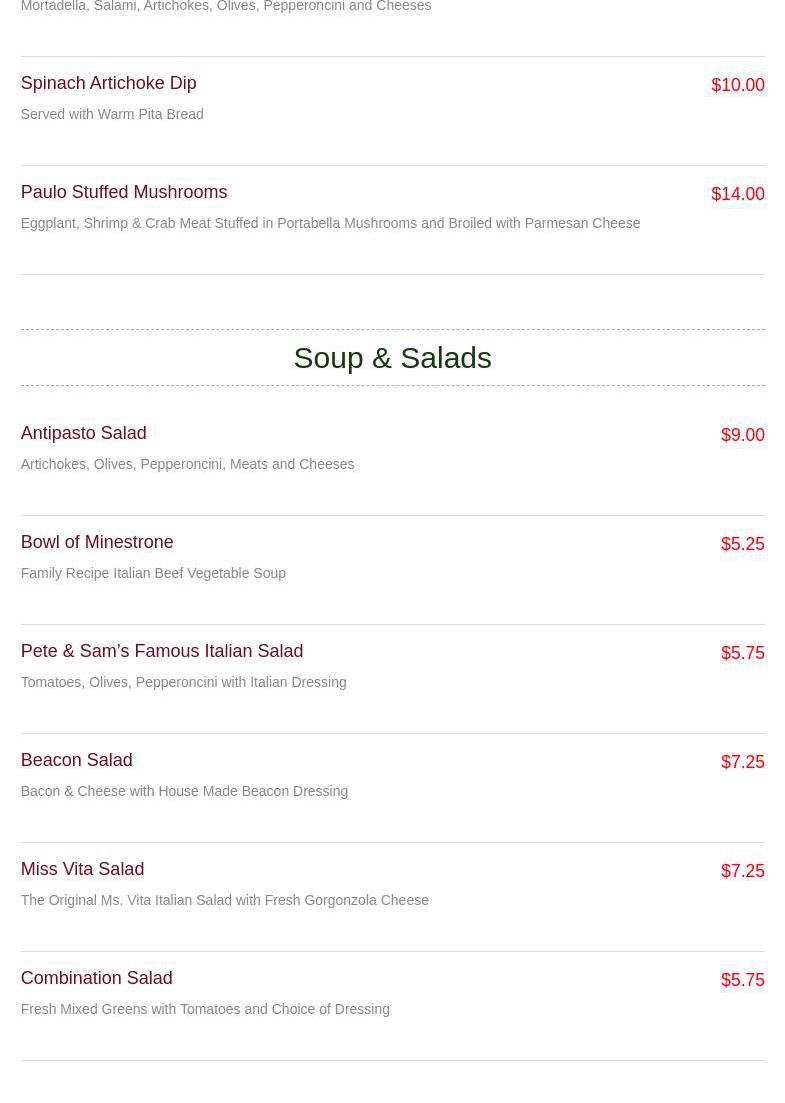Click the Miss Vita Salad price
785x1103 pixels.
742,872
